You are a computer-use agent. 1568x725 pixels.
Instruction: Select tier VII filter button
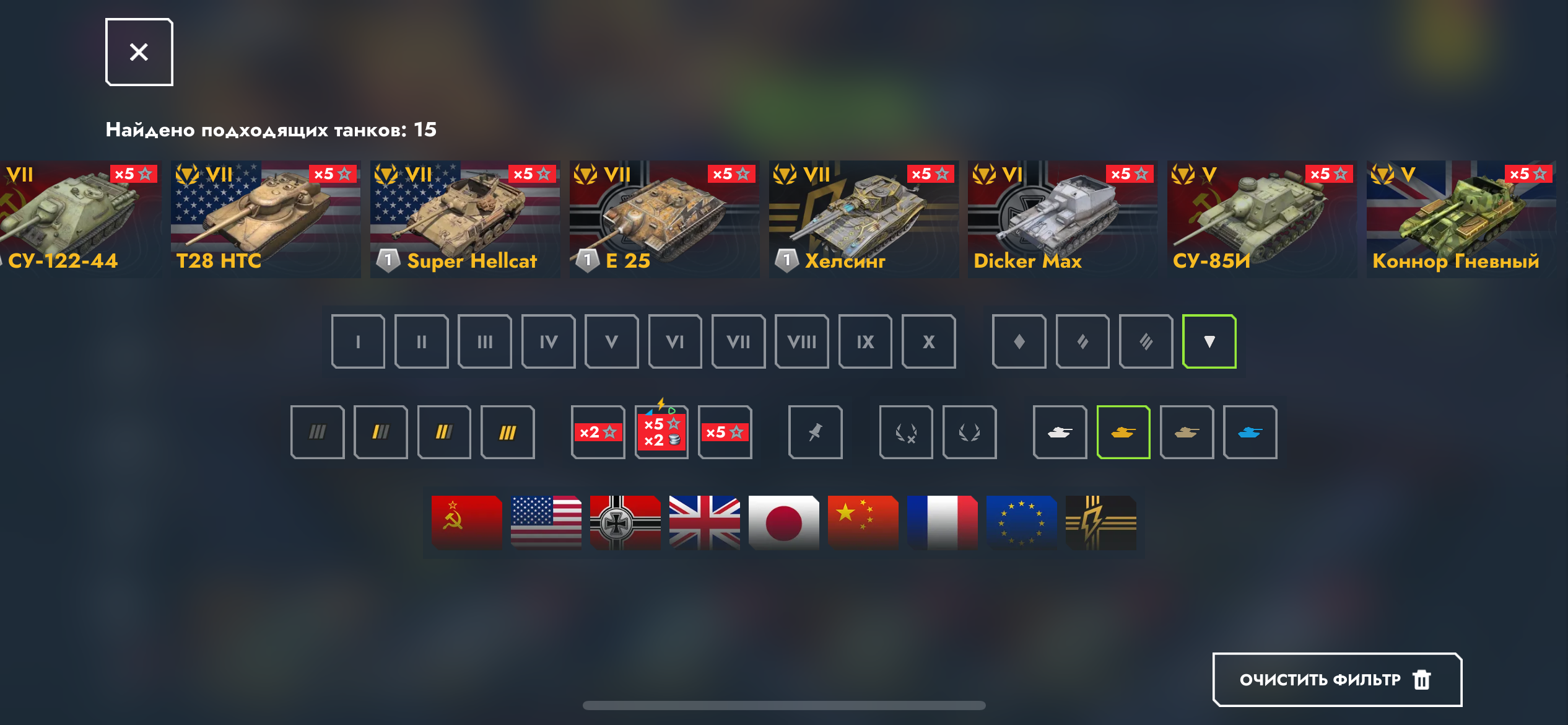[x=738, y=341]
